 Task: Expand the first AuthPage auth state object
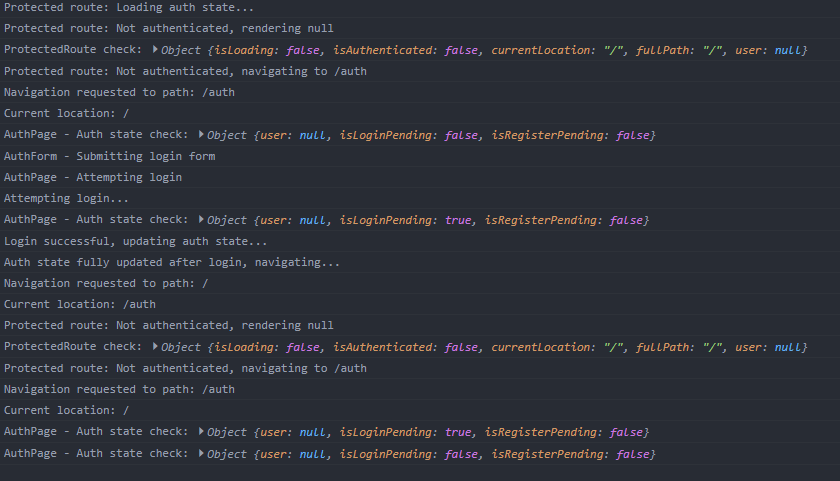point(201,135)
